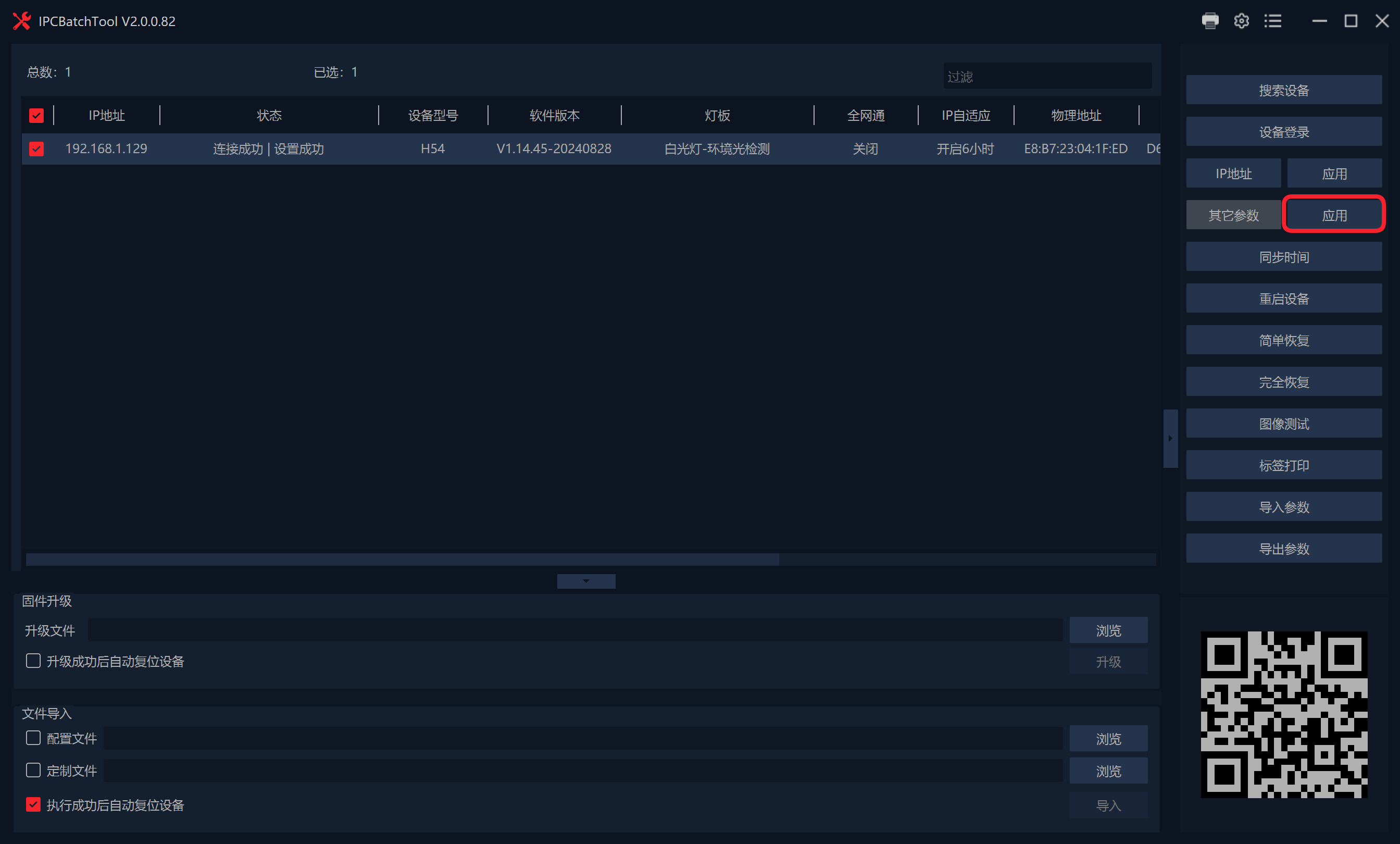The width and height of the screenshot is (1400, 844).
Task: Enable the 配置文件 checkbox
Action: [x=33, y=738]
